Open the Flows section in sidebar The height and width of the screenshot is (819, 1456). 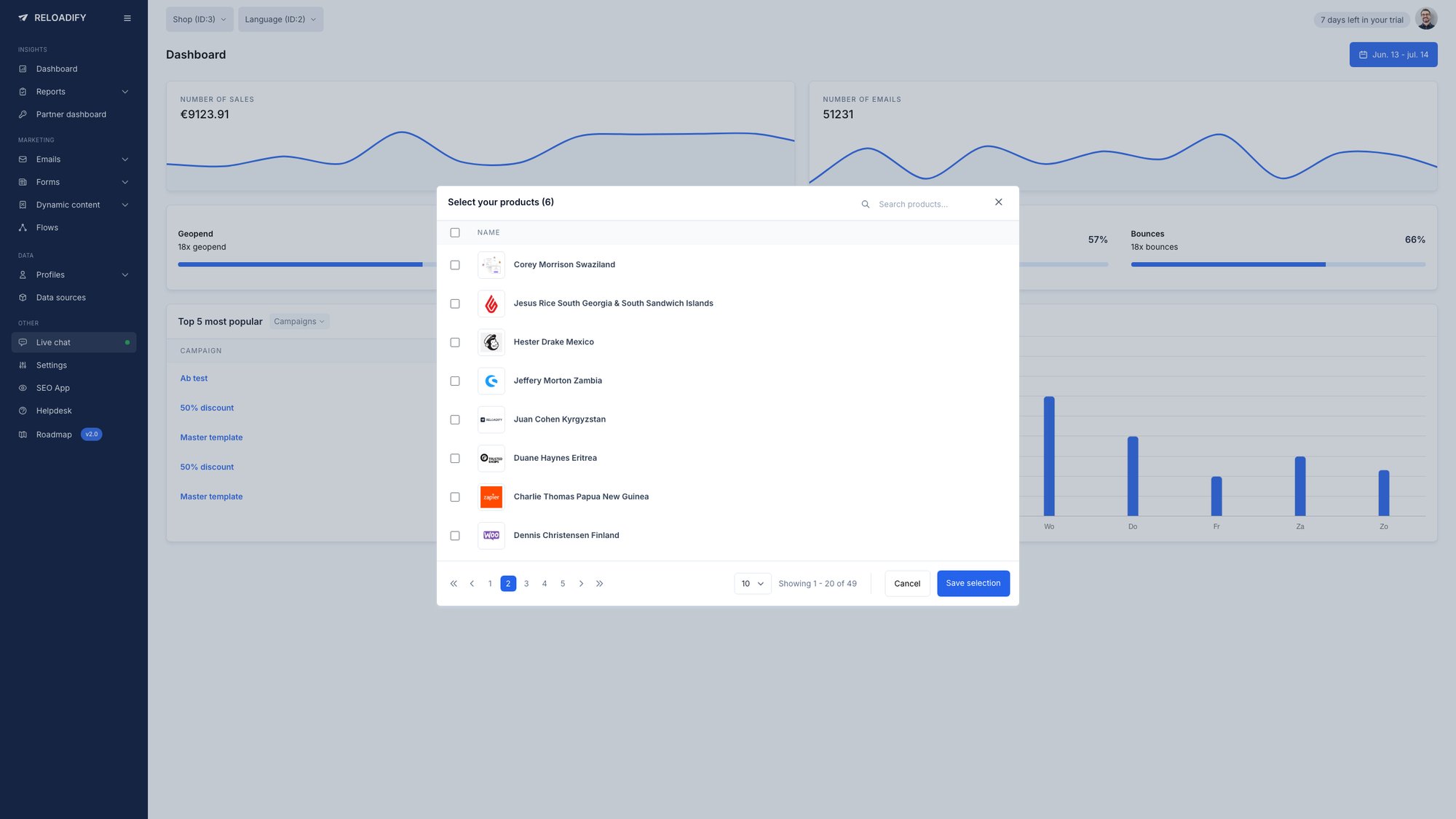point(47,227)
